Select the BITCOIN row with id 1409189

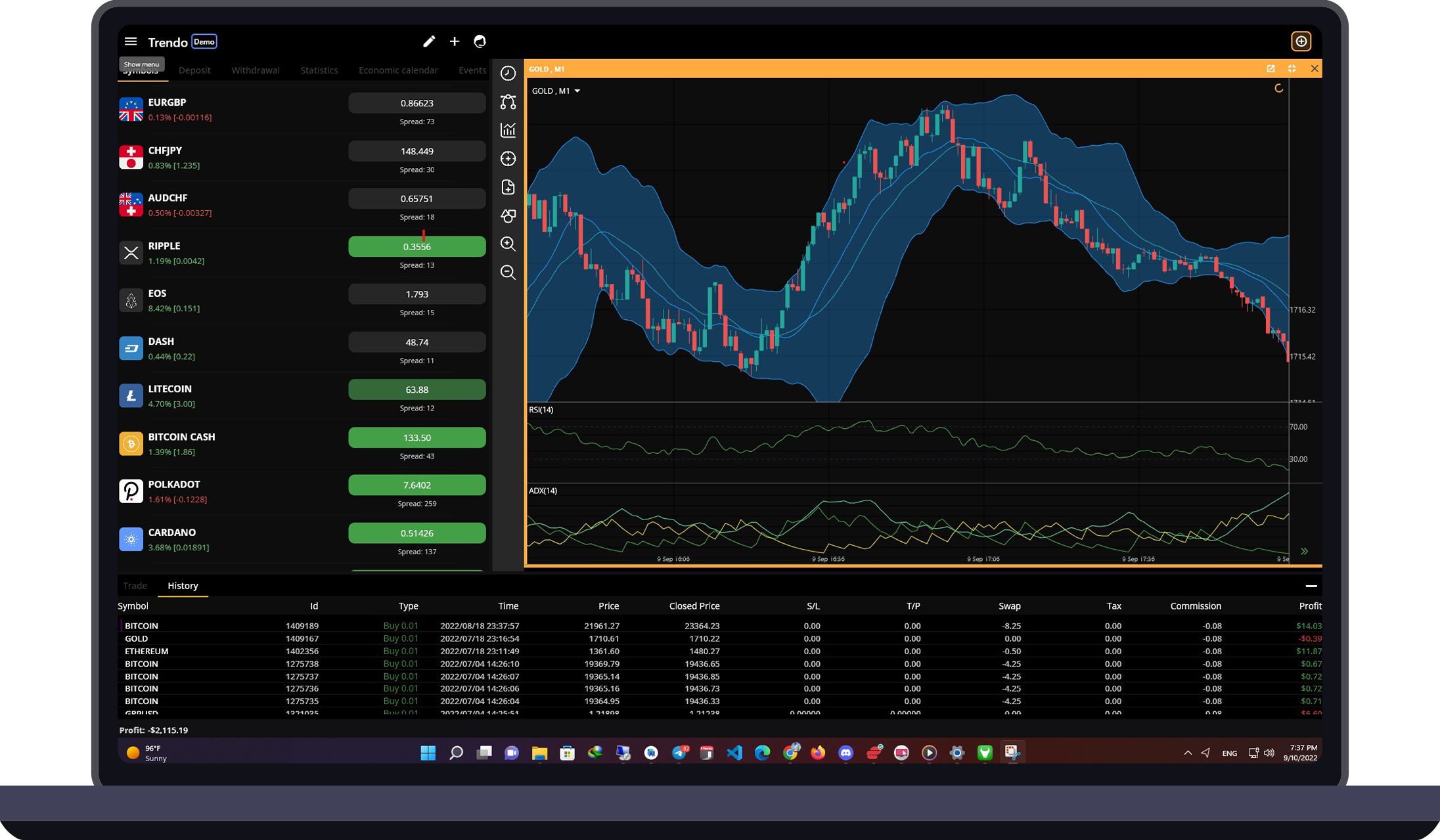click(719, 626)
